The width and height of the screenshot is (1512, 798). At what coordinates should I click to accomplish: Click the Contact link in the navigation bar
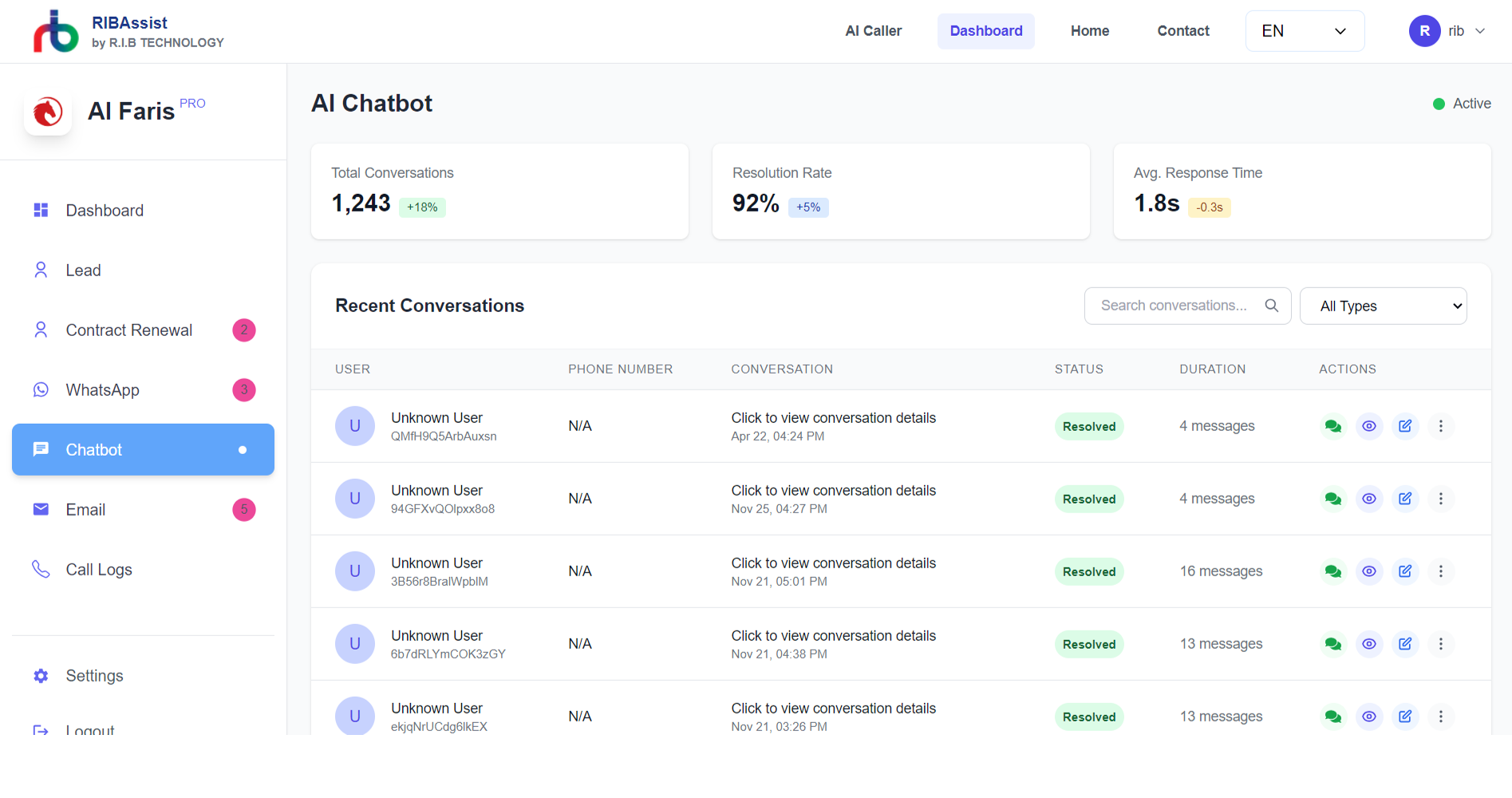[1183, 31]
